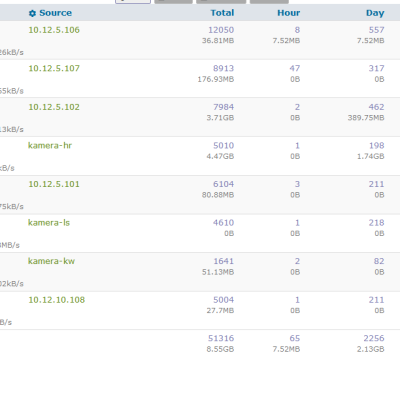View 47 hour events for 10.12.5.107
The image size is (400, 400).
click(x=295, y=68)
